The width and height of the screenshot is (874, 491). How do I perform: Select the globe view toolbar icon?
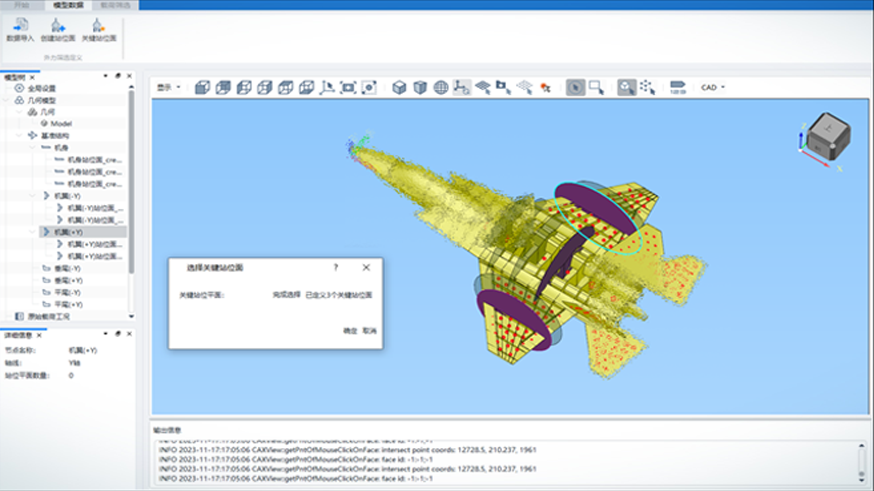(441, 88)
